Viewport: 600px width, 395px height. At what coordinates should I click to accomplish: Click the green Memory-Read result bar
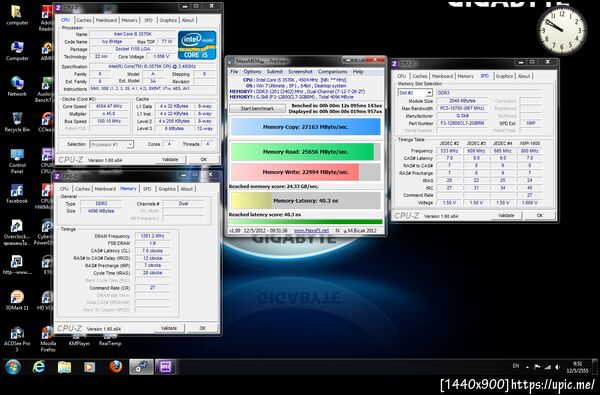click(305, 152)
